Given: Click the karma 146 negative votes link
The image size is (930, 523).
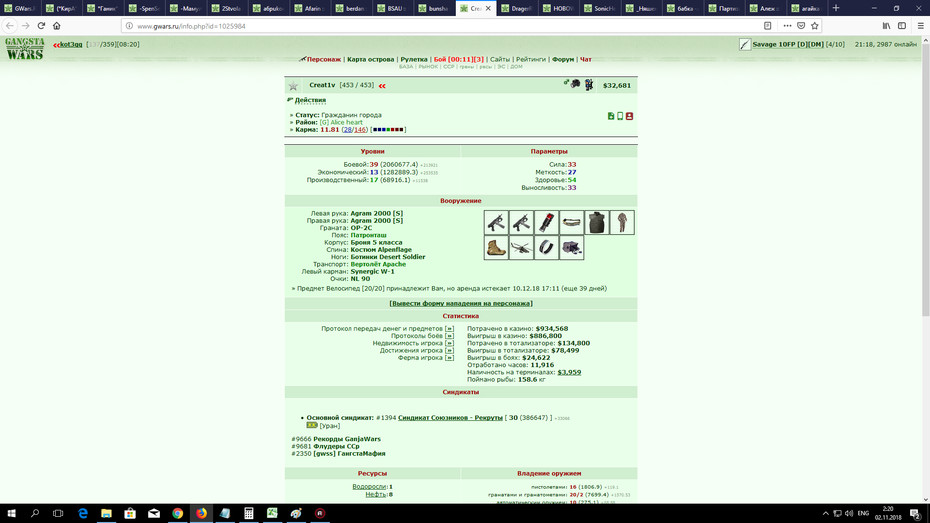Looking at the screenshot, I should (360, 129).
